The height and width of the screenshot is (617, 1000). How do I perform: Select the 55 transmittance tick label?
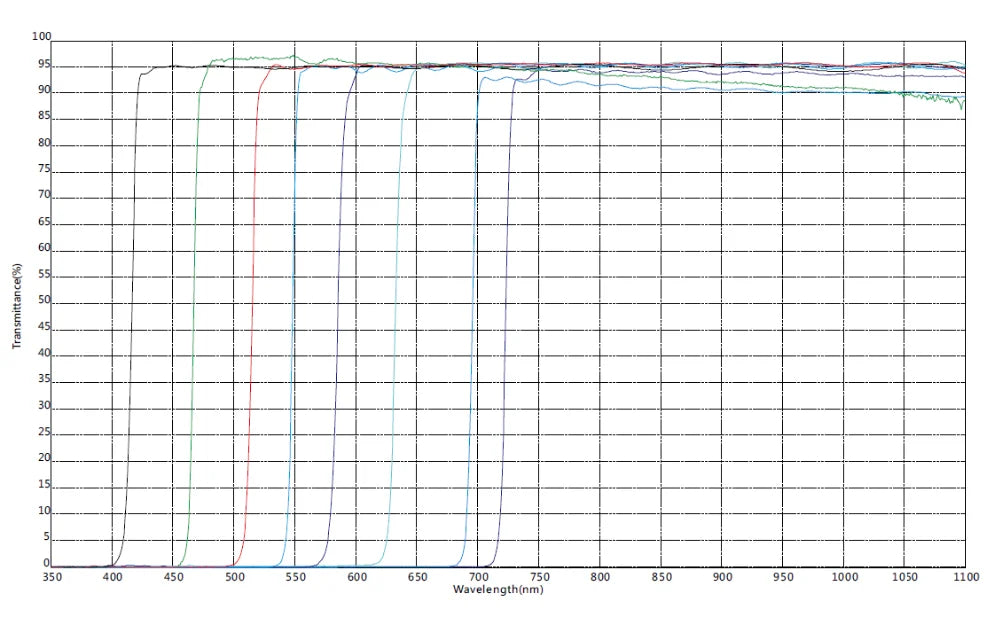tap(44, 274)
